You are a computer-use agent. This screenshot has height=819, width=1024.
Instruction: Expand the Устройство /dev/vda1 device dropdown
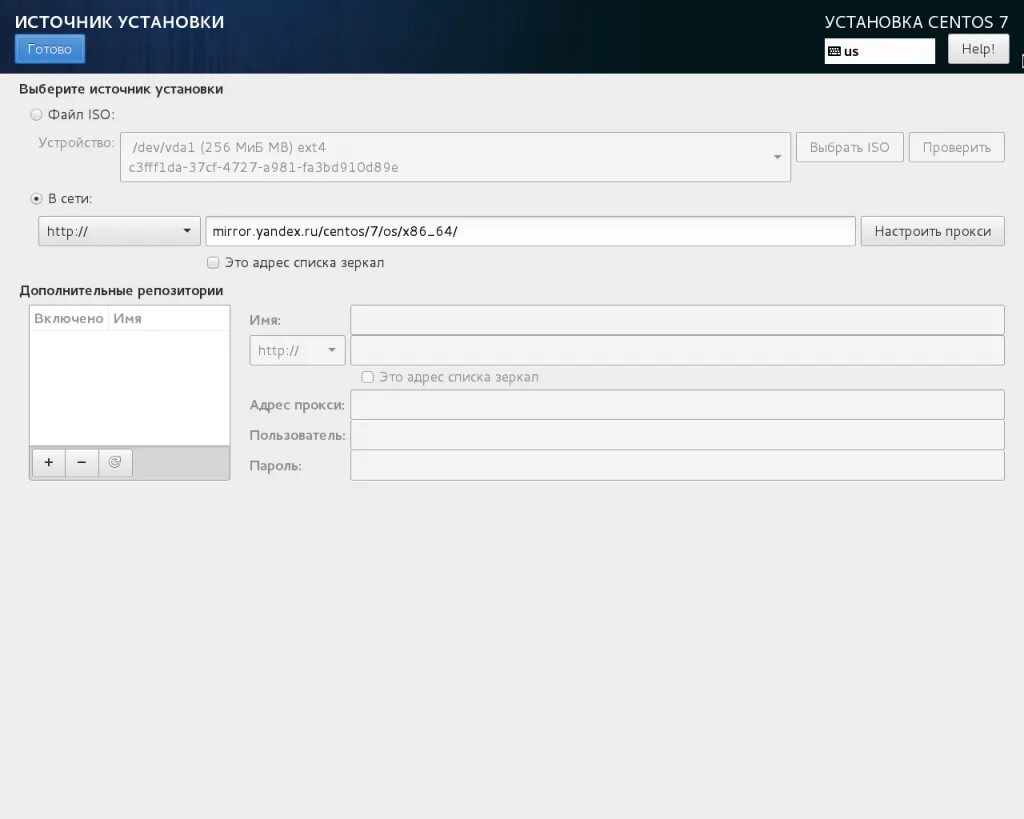click(455, 157)
